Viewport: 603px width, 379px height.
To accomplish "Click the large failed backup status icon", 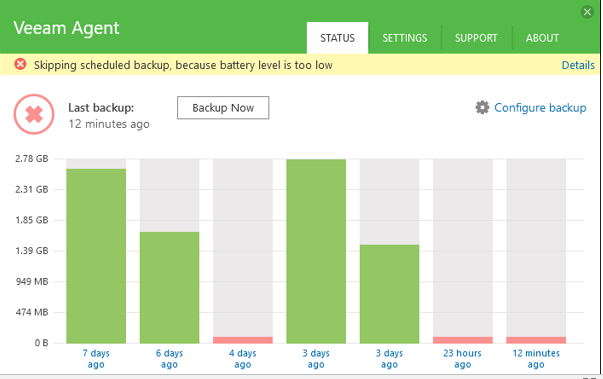I will point(34,114).
